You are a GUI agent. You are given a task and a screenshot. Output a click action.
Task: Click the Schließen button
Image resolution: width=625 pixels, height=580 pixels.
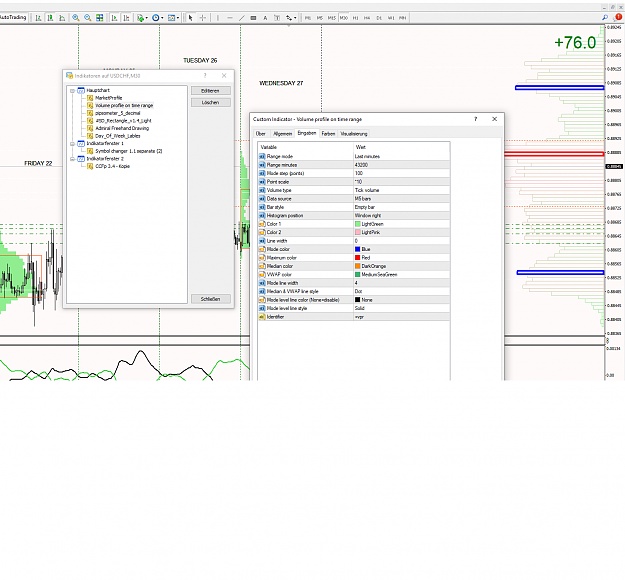[210, 299]
